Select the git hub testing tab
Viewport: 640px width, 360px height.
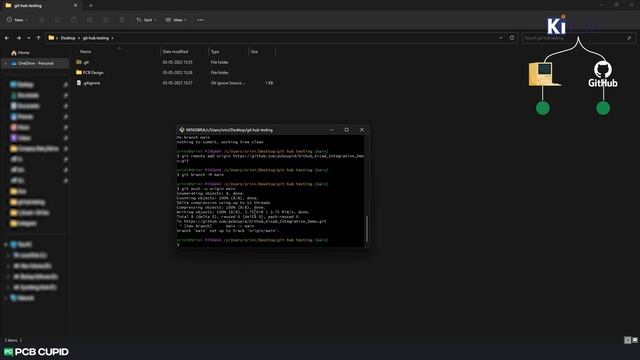pos(41,6)
